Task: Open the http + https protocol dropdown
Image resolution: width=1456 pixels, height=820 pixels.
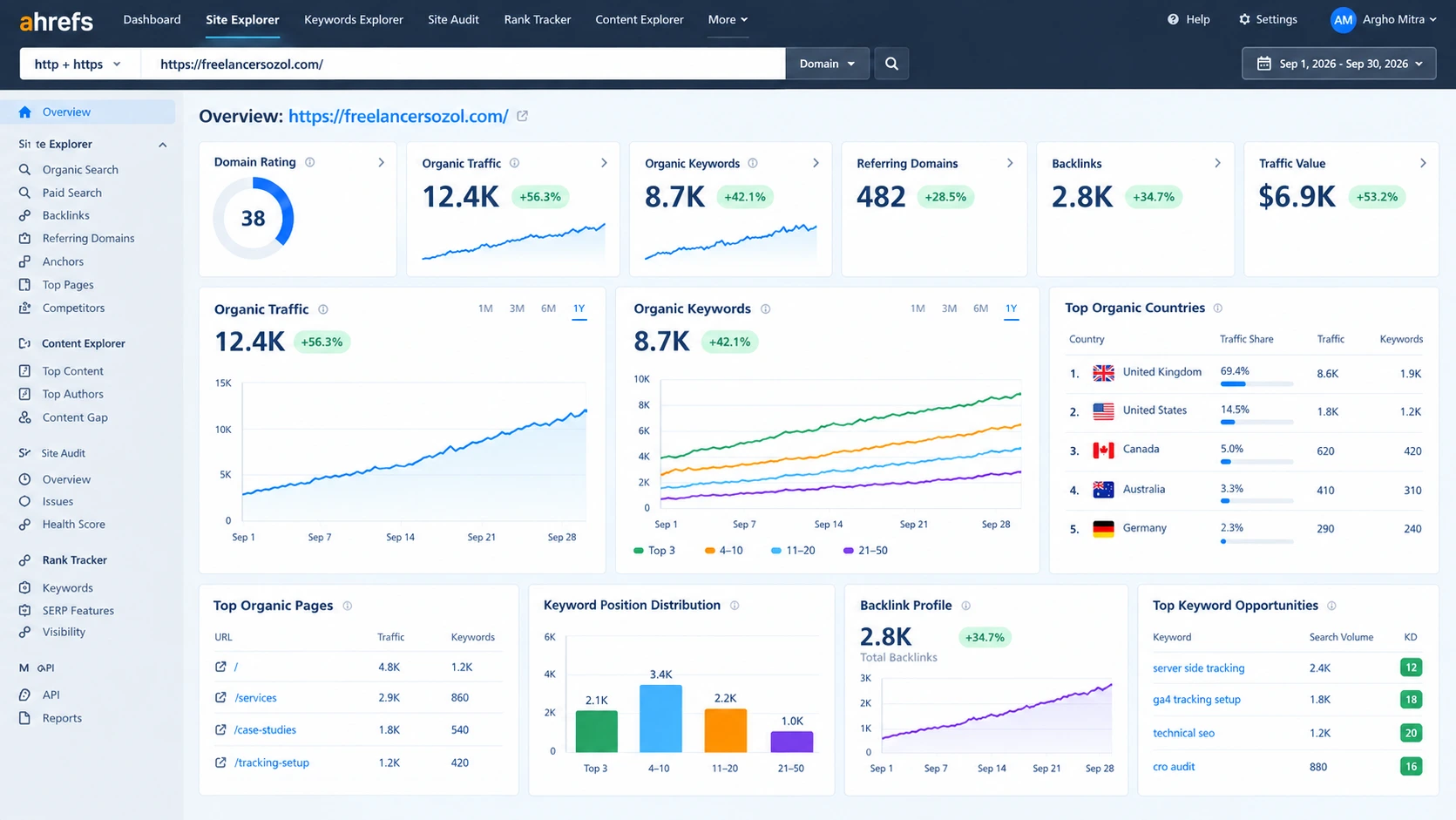Action: (78, 64)
